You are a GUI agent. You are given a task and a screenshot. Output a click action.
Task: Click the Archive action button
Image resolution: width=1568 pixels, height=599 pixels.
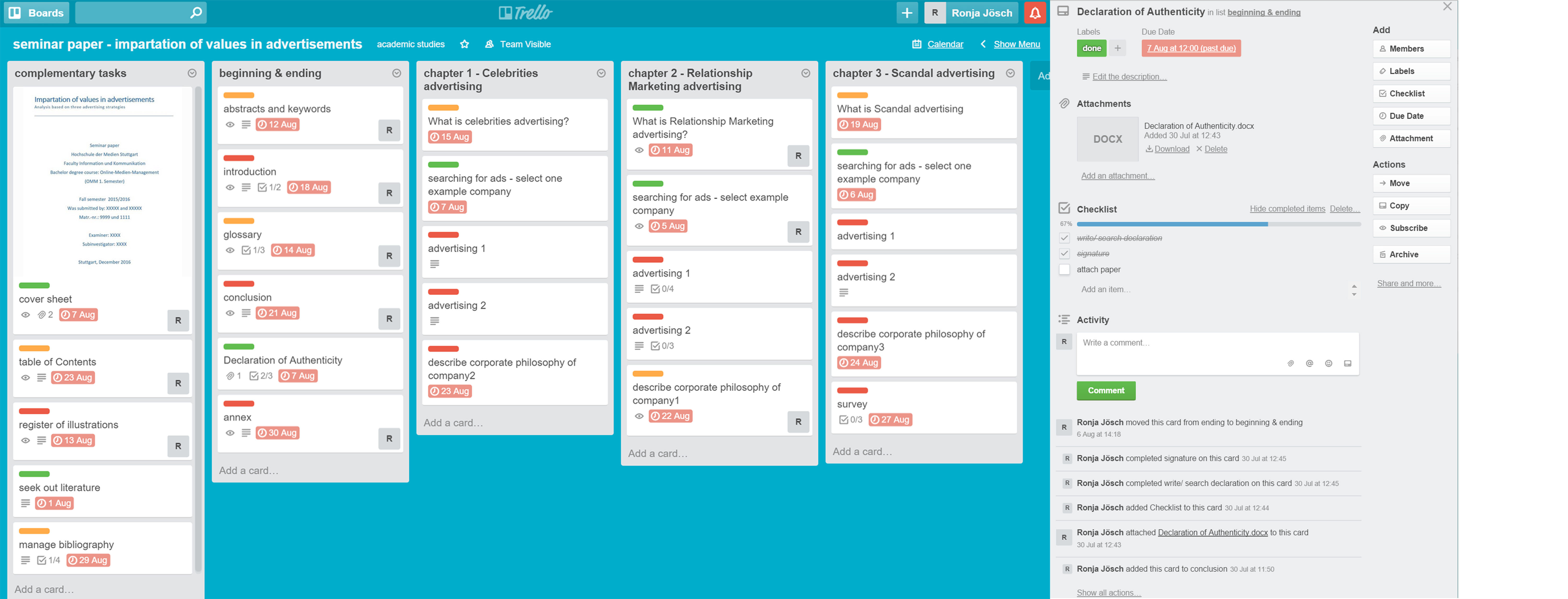[x=1412, y=254]
